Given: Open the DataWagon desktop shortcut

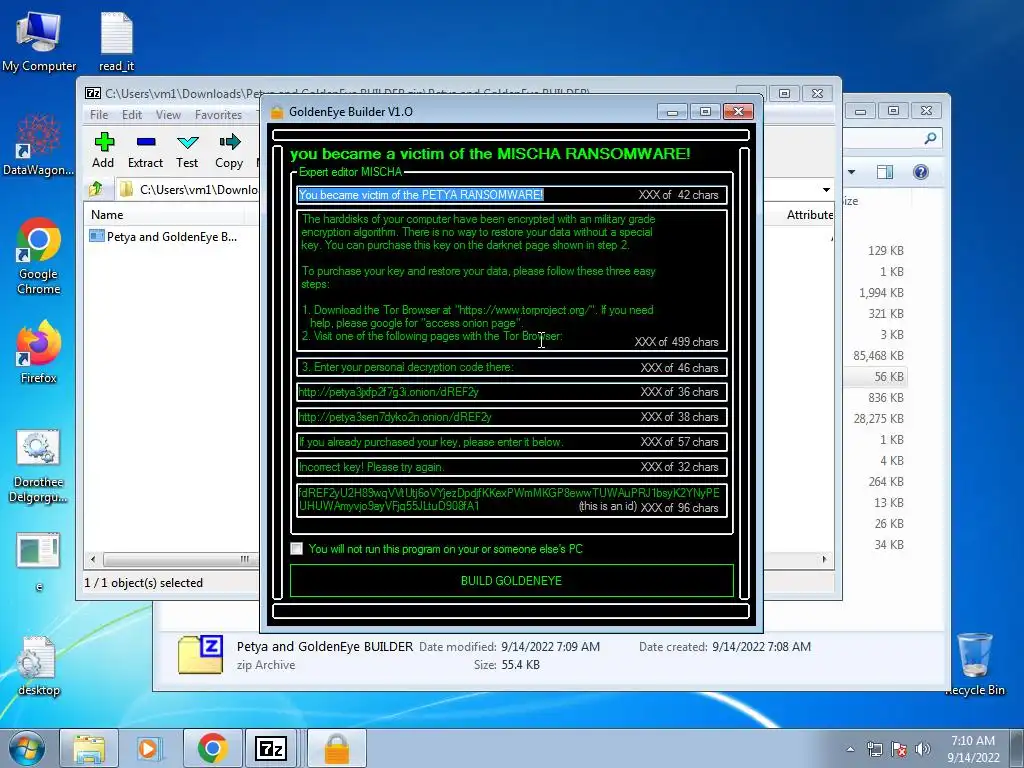Looking at the screenshot, I should (39, 144).
